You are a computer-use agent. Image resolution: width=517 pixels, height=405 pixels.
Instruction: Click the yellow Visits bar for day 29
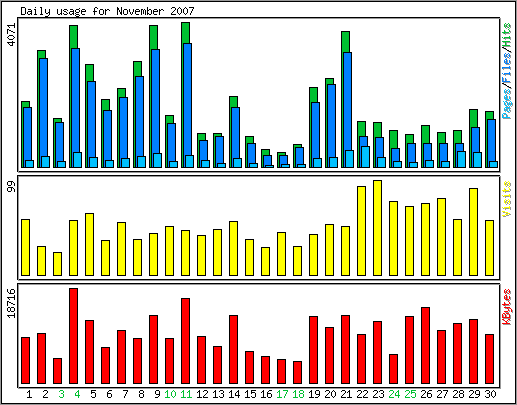point(473,232)
